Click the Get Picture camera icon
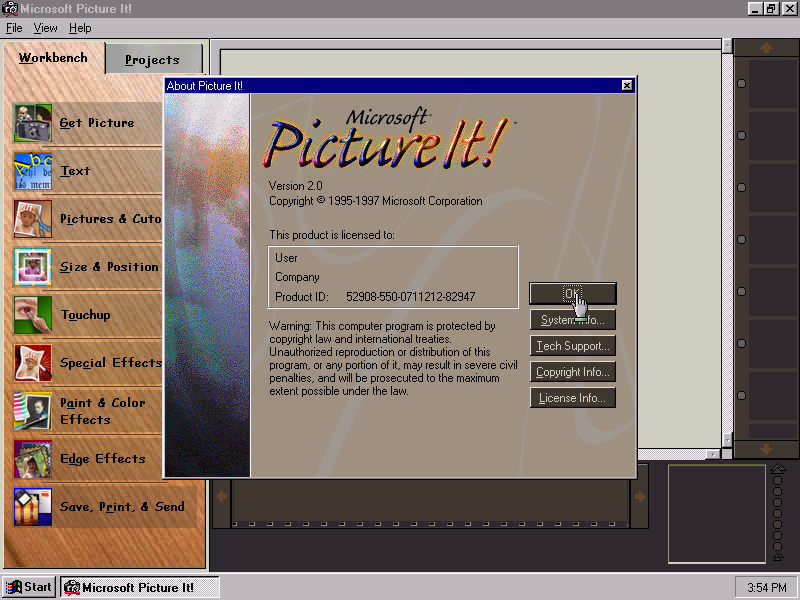Image resolution: width=800 pixels, height=600 pixels. coord(33,123)
